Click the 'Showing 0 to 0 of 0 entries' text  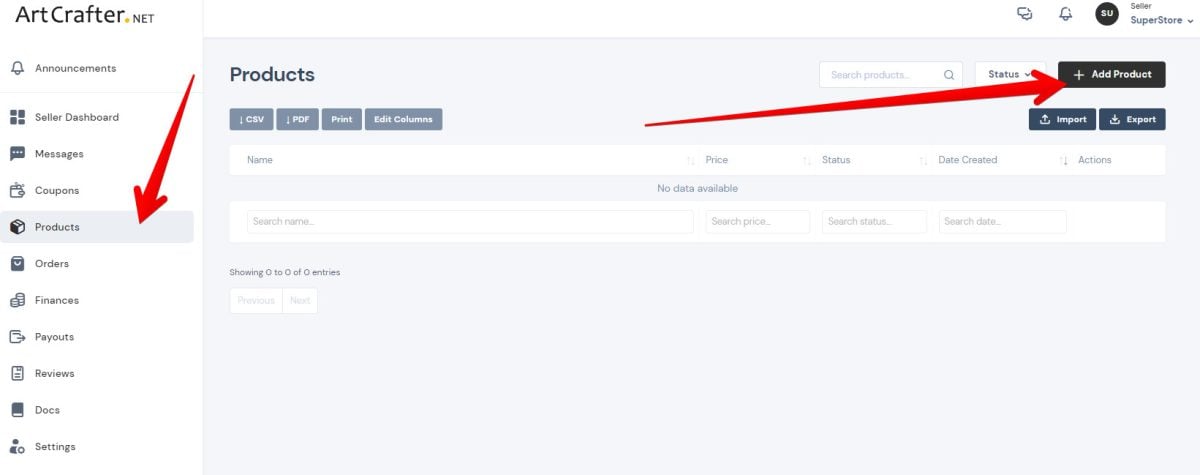tap(285, 272)
